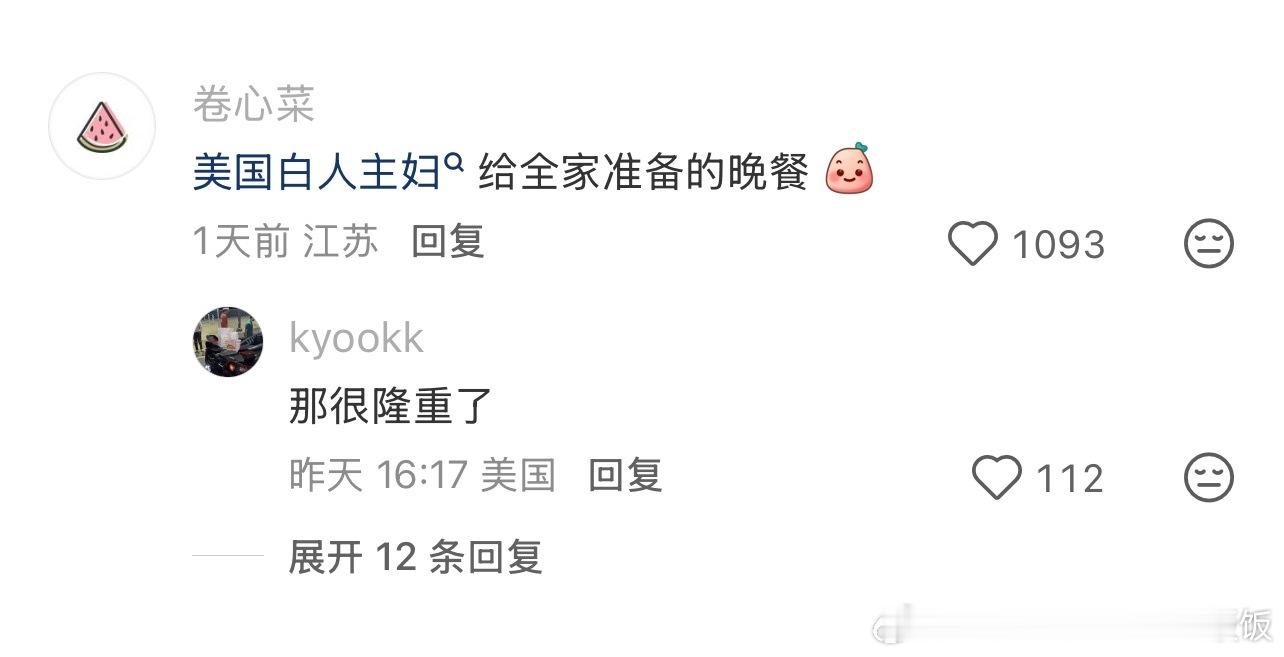
Task: Like the comment with 1093 likes
Action: (972, 244)
